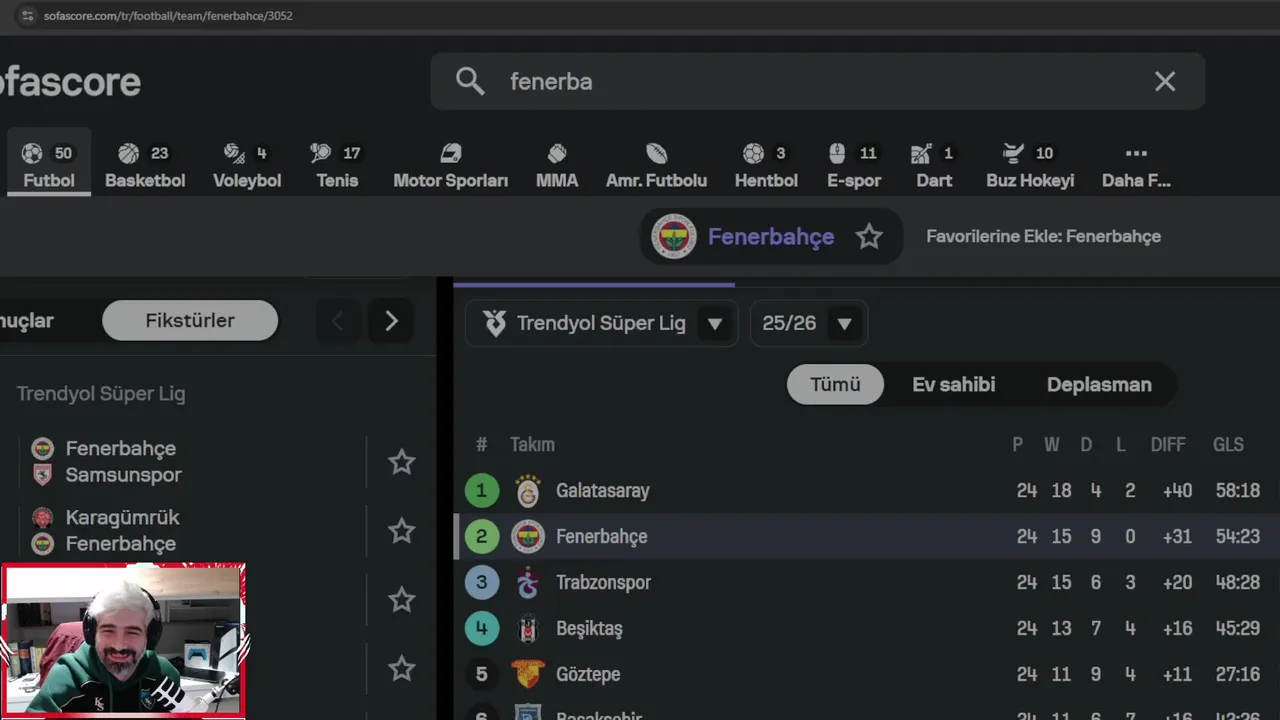The width and height of the screenshot is (1280, 720).
Task: Open the Trendyol Süper Lig dropdown
Action: pyautogui.click(x=602, y=323)
